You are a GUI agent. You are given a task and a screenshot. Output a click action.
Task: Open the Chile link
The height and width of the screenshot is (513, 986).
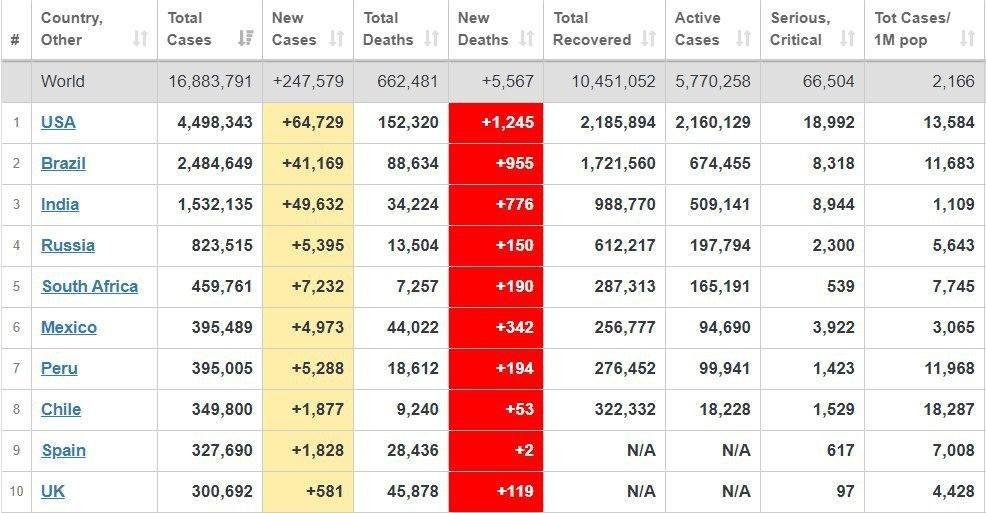click(x=61, y=410)
